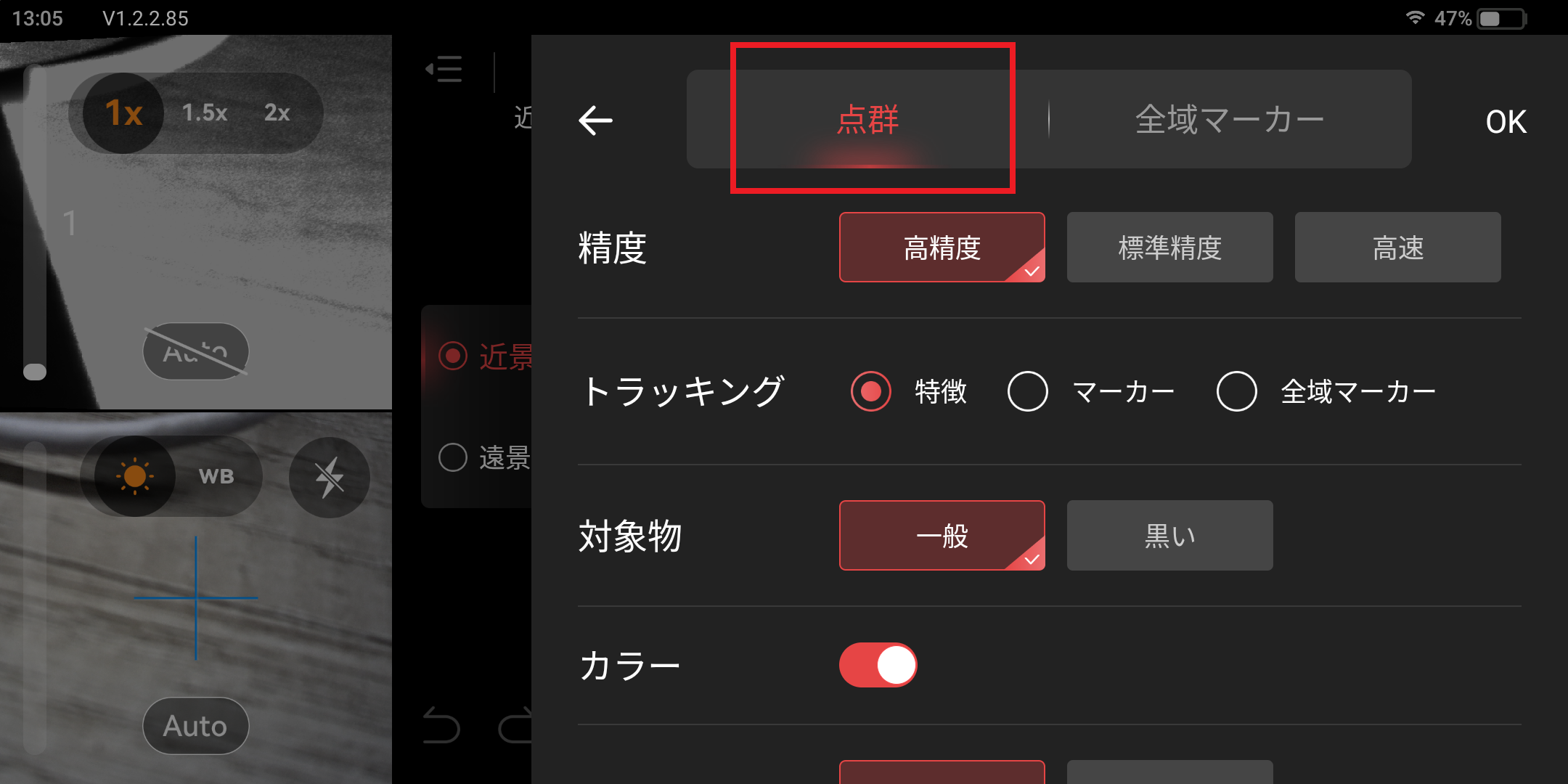Tap the redo arrow icon

point(515,724)
